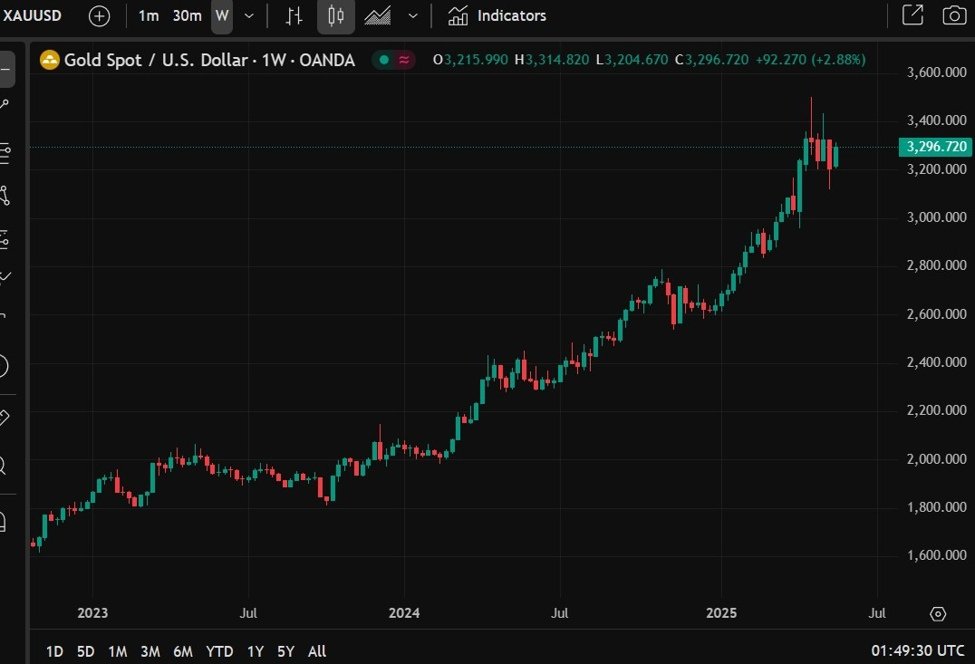Click the 3,296.720 current price label
Screen dimensions: 975x664
click(936, 147)
